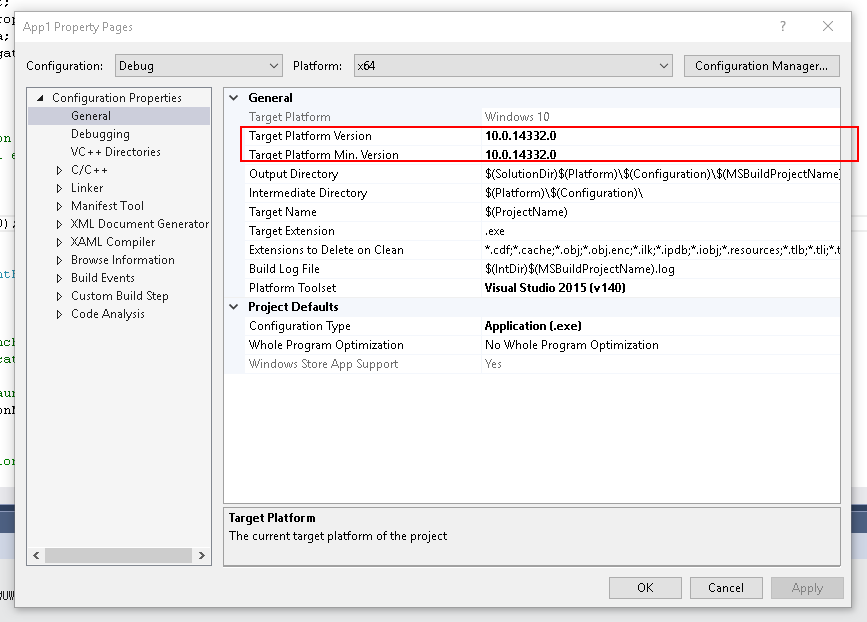Image resolution: width=867 pixels, height=622 pixels.
Task: Collapse the General property section
Action: (x=234, y=98)
